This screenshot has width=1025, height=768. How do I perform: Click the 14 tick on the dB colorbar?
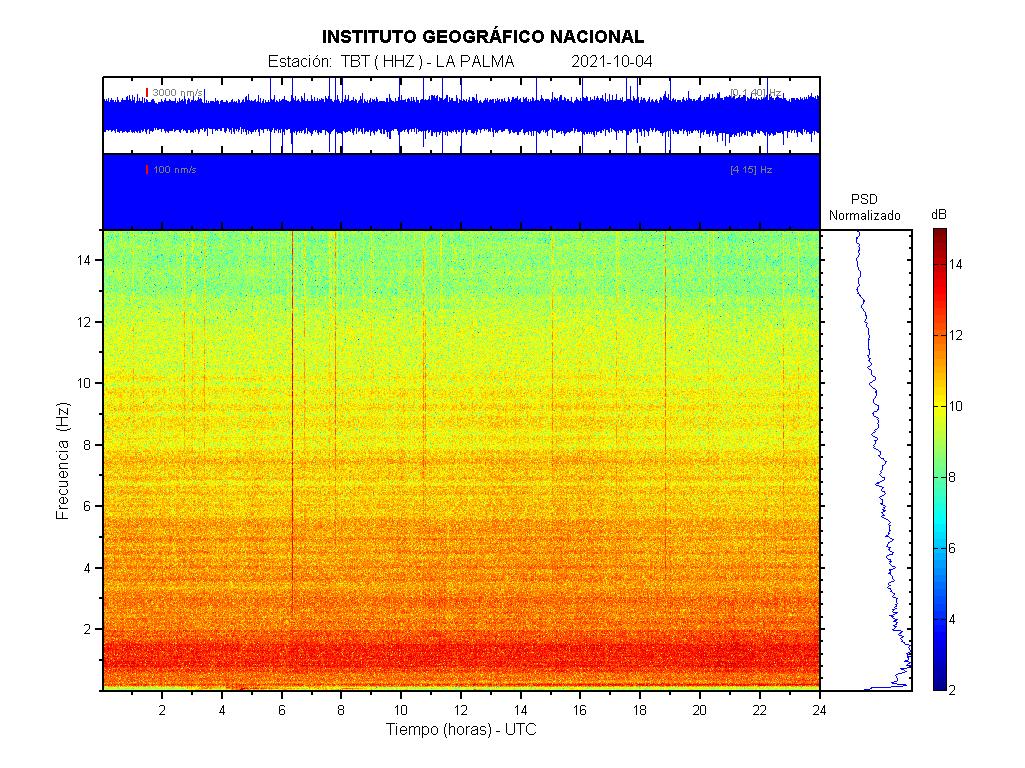coord(955,265)
